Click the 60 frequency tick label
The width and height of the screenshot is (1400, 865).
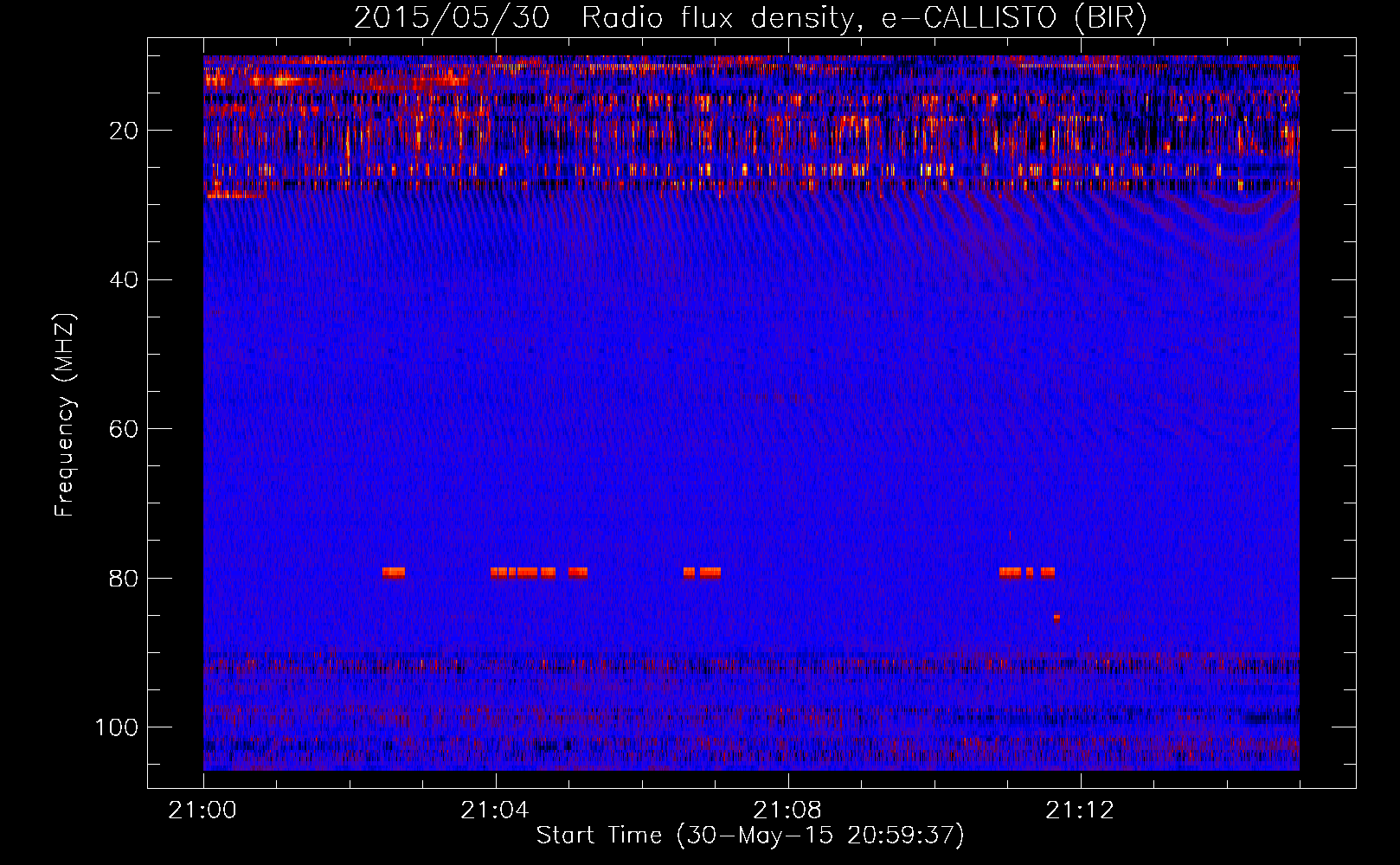[125, 429]
